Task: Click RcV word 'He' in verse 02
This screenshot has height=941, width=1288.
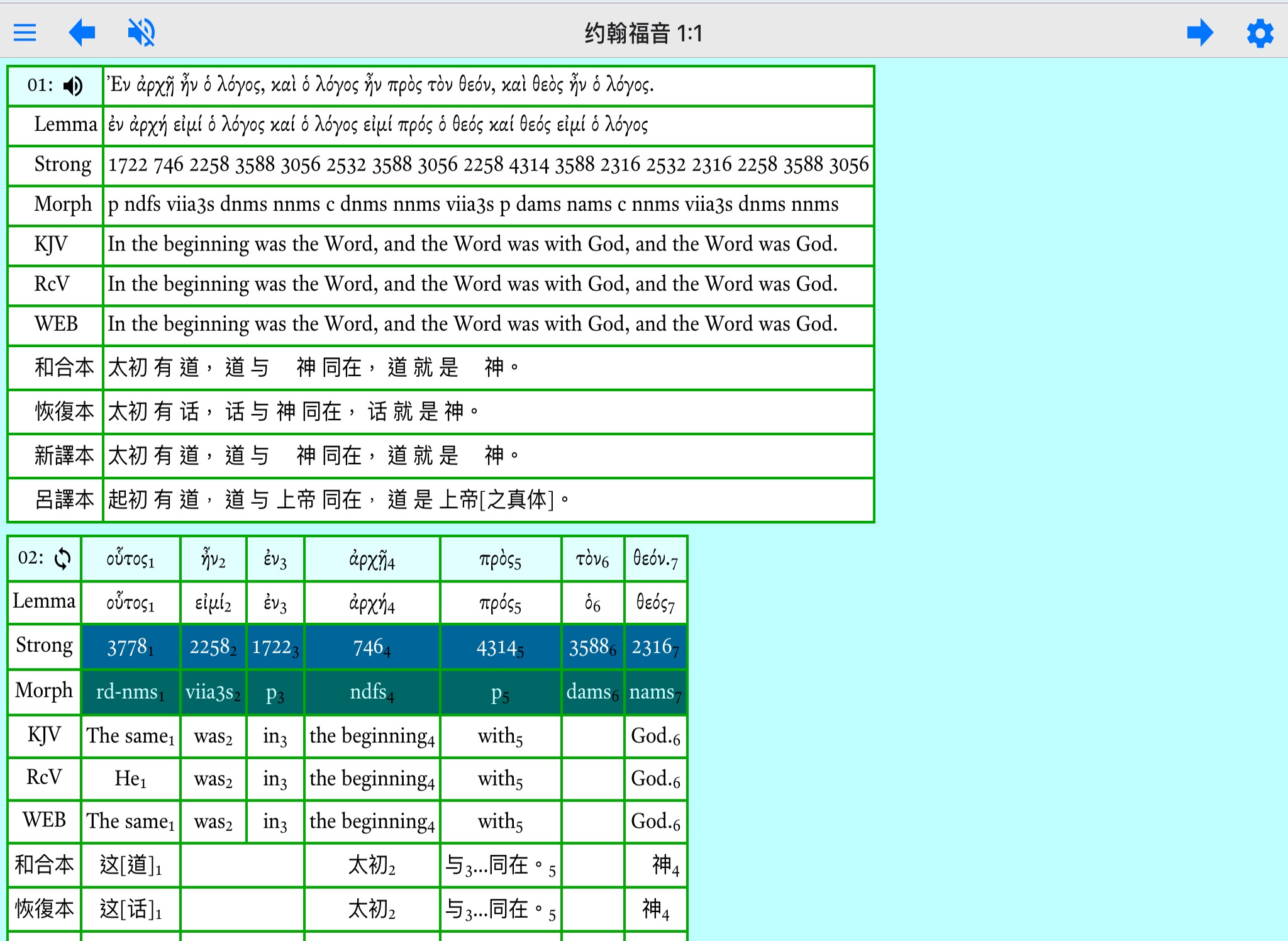Action: pyautogui.click(x=131, y=779)
